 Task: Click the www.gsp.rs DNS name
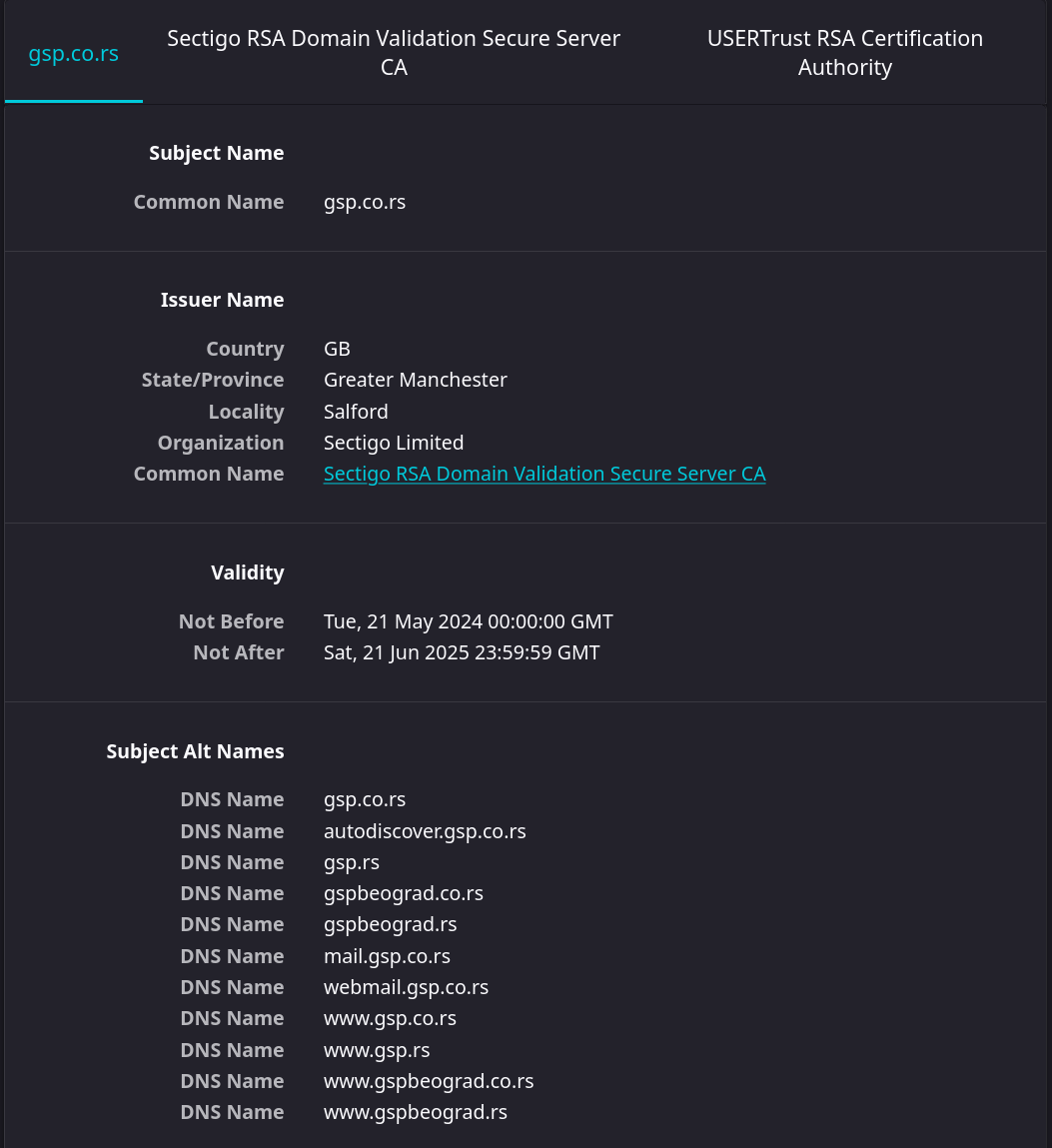pyautogui.click(x=377, y=1050)
